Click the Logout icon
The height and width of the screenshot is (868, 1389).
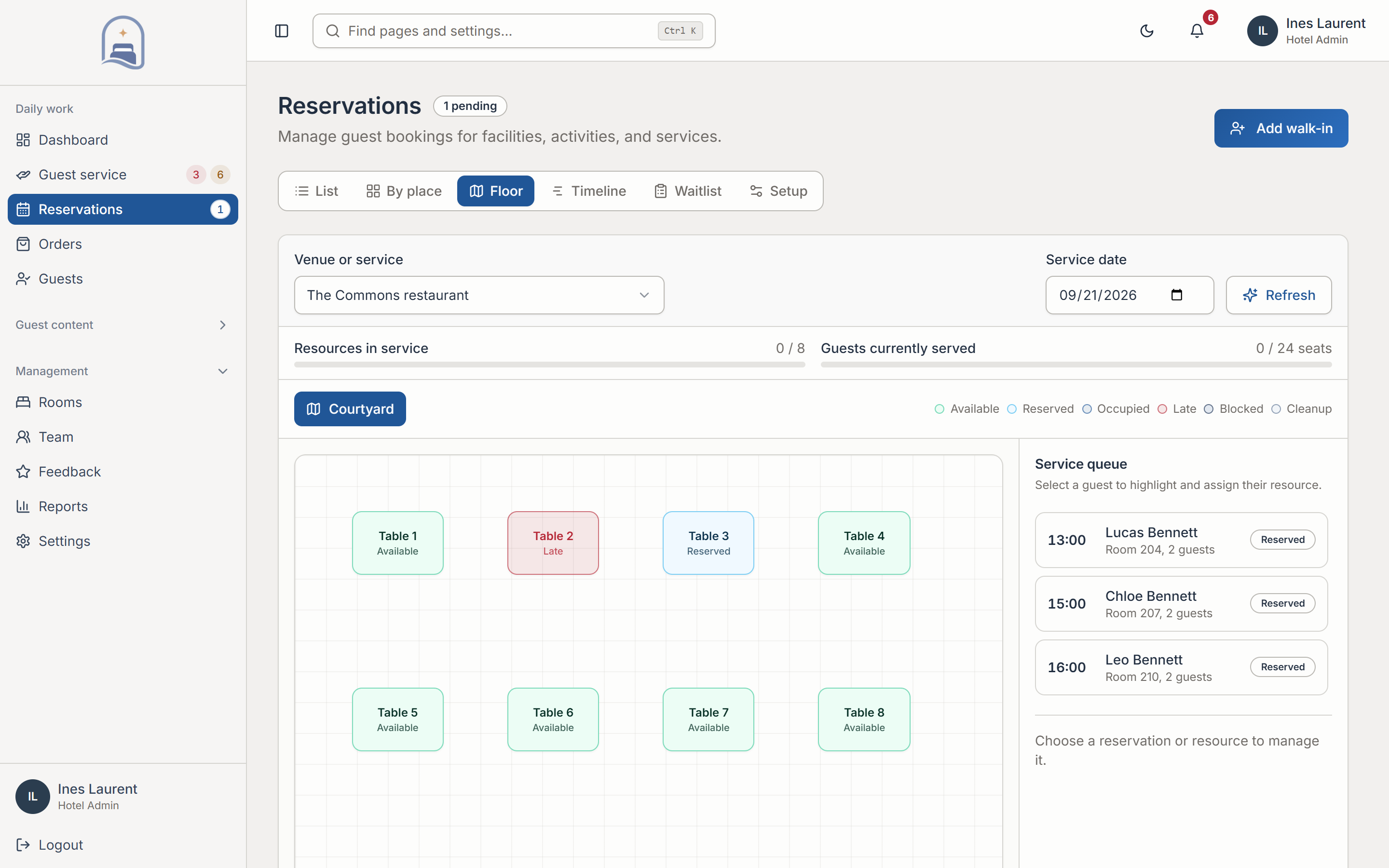(23, 845)
